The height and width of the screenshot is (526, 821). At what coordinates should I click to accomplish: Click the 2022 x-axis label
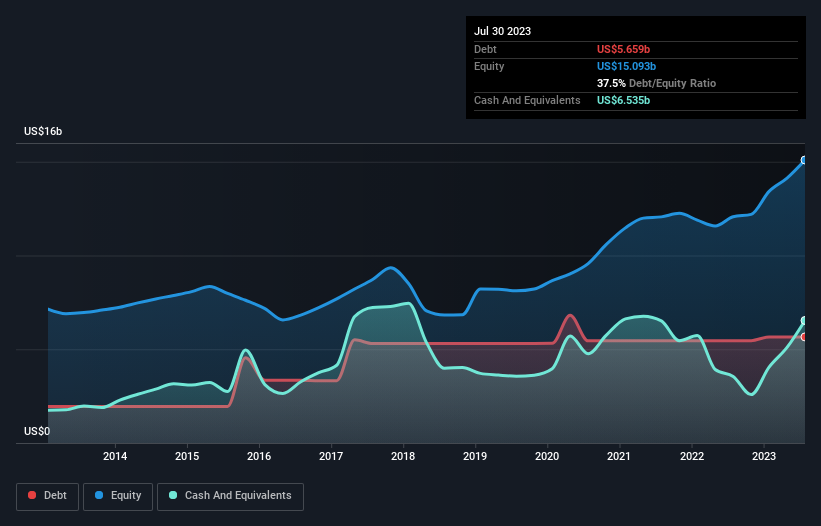click(692, 456)
